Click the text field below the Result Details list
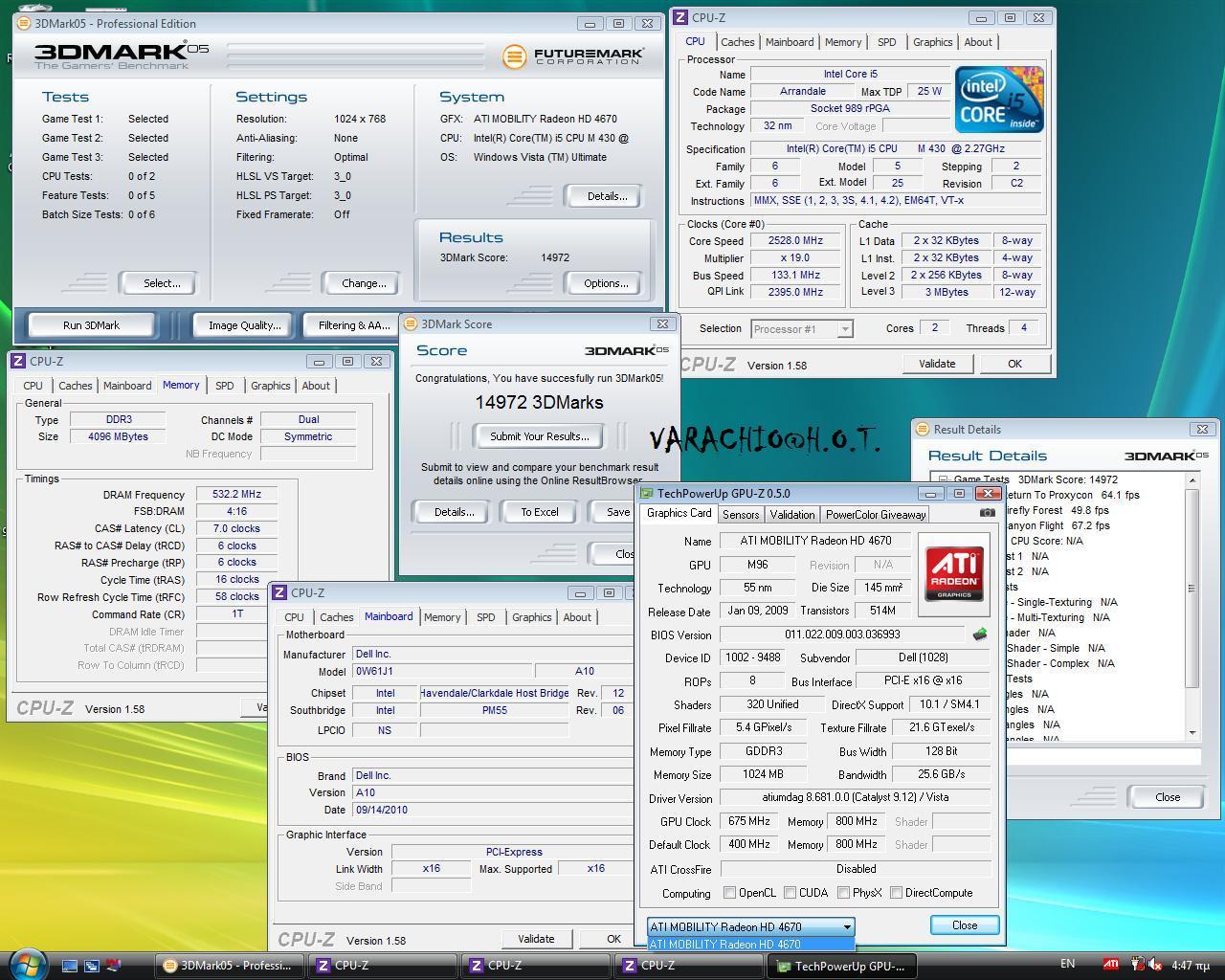Viewport: 1225px width, 980px height. (1102, 757)
